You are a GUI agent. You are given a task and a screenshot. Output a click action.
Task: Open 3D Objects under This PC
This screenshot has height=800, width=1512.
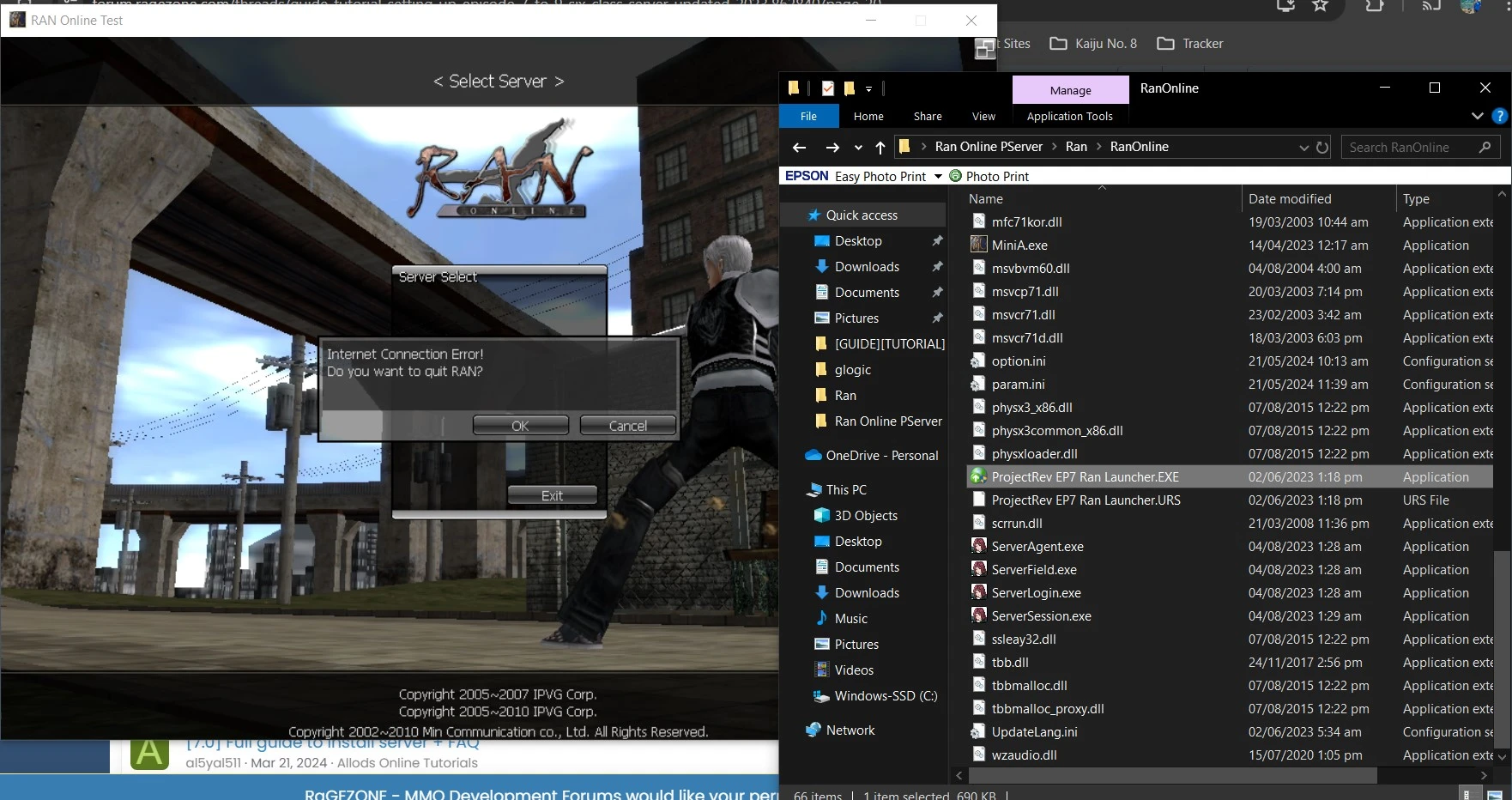[x=866, y=516]
